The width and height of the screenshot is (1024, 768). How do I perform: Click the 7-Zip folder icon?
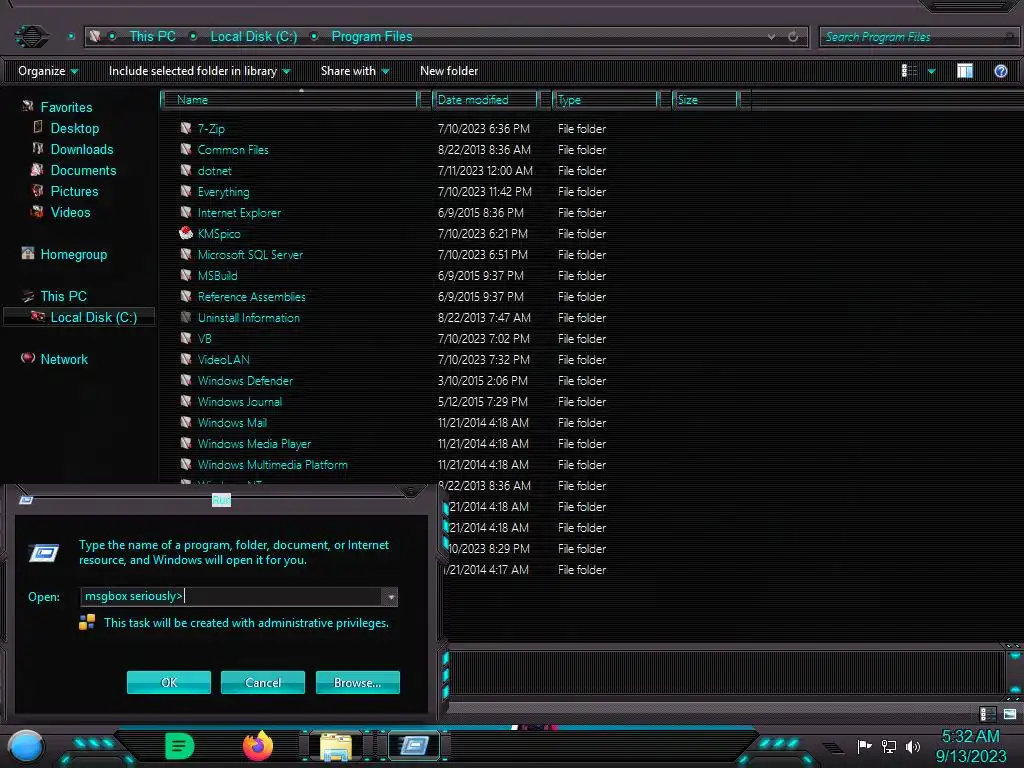coord(186,128)
